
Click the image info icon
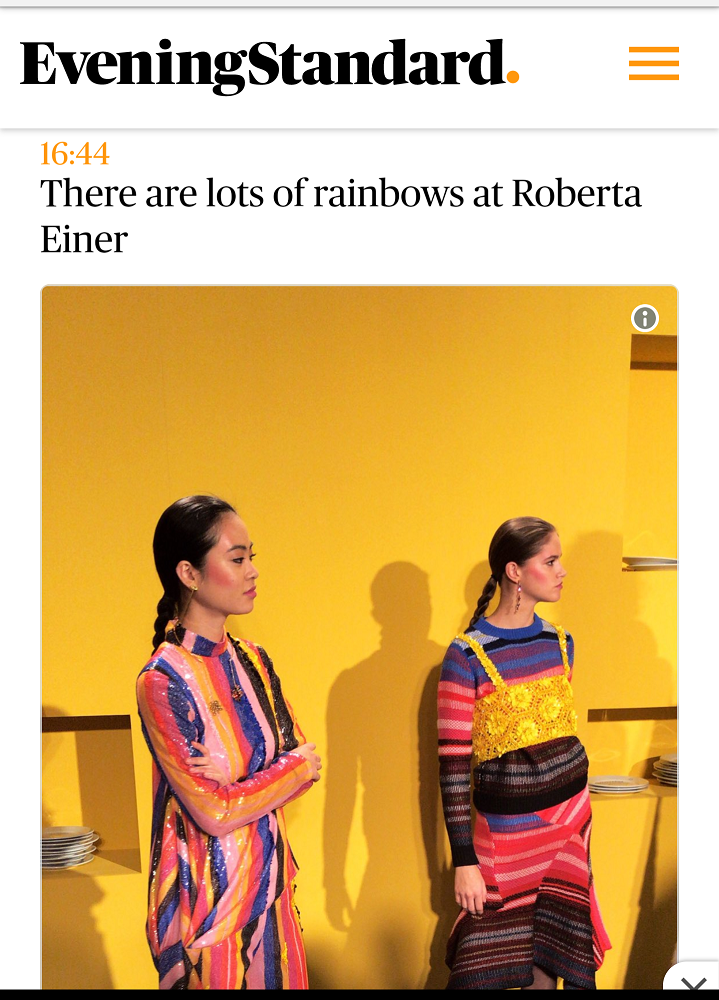click(644, 318)
